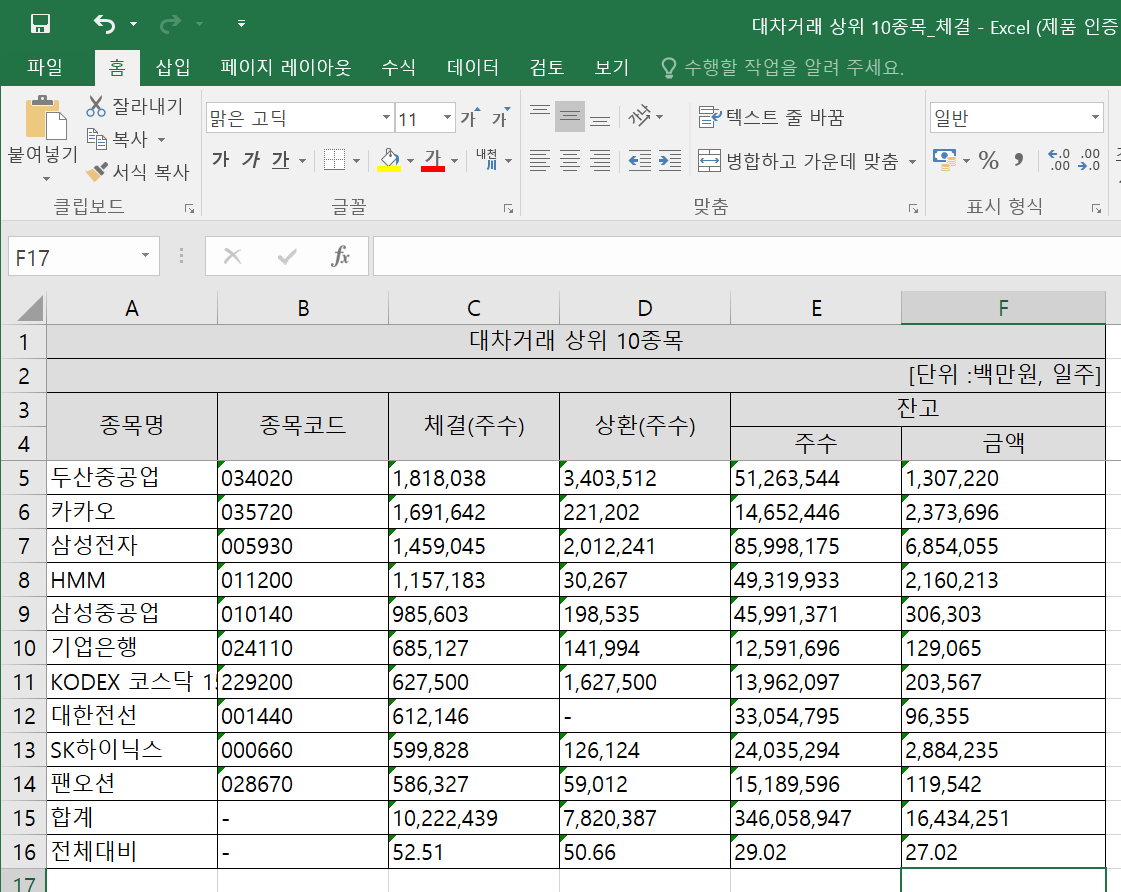Apply the yellow fill color bucket
Screen dimensions: 1121x892
pyautogui.click(x=389, y=160)
